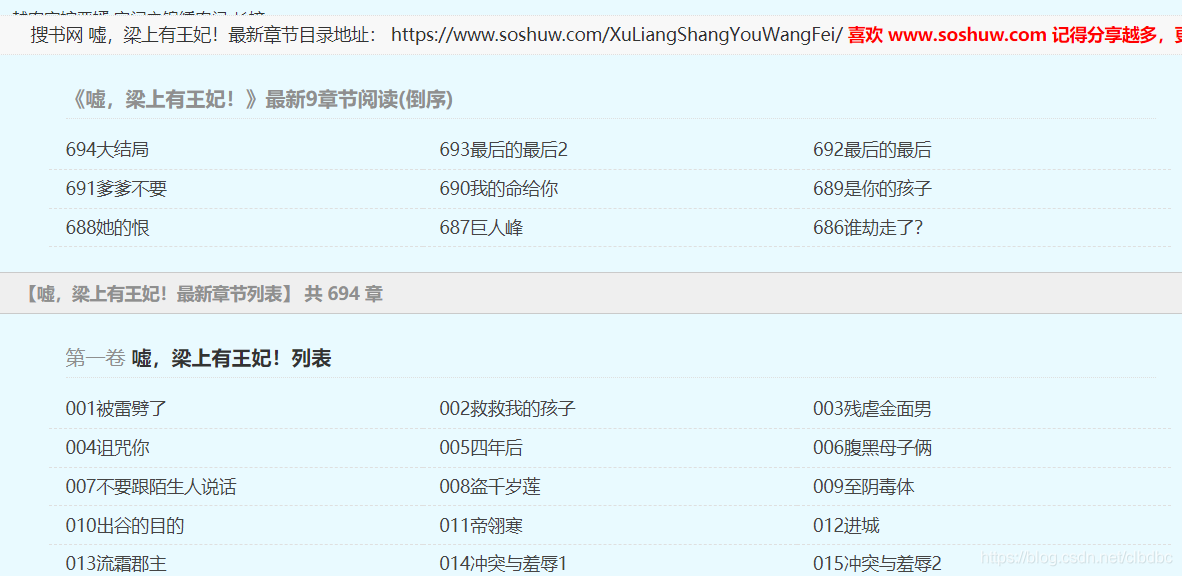This screenshot has width=1182, height=576.
Task: Click chapter 692最后的最后 link
Action: click(871, 150)
